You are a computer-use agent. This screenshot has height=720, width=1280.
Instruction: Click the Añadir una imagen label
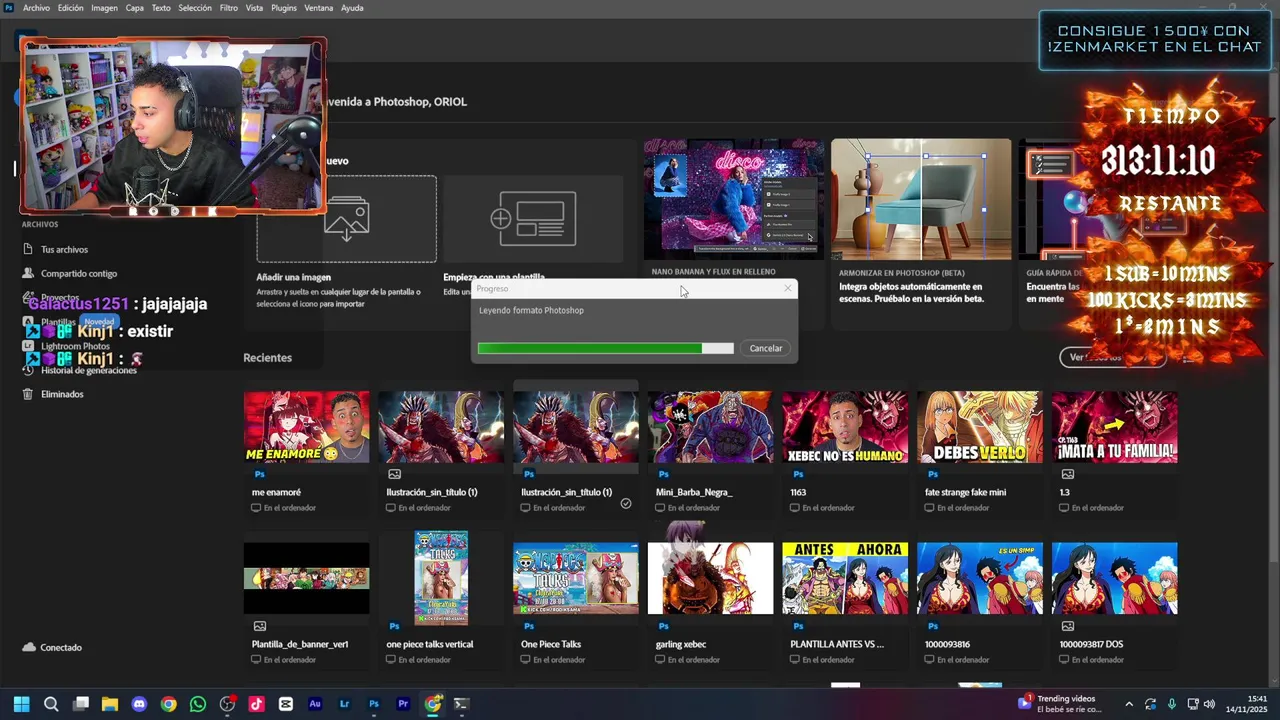point(293,277)
